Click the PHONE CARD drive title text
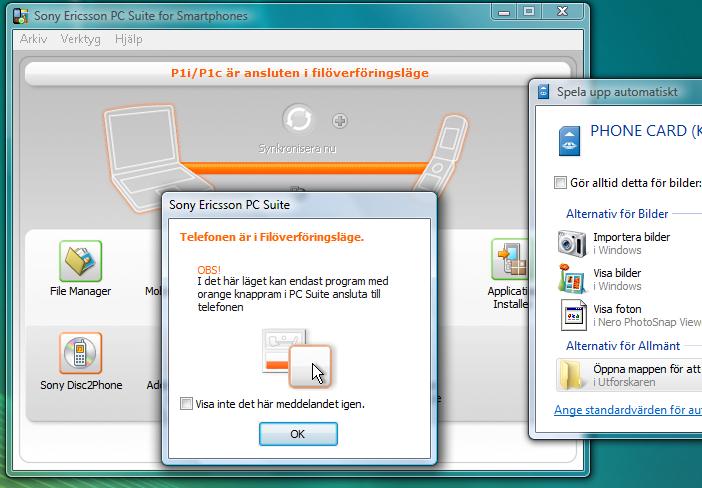 tap(646, 131)
